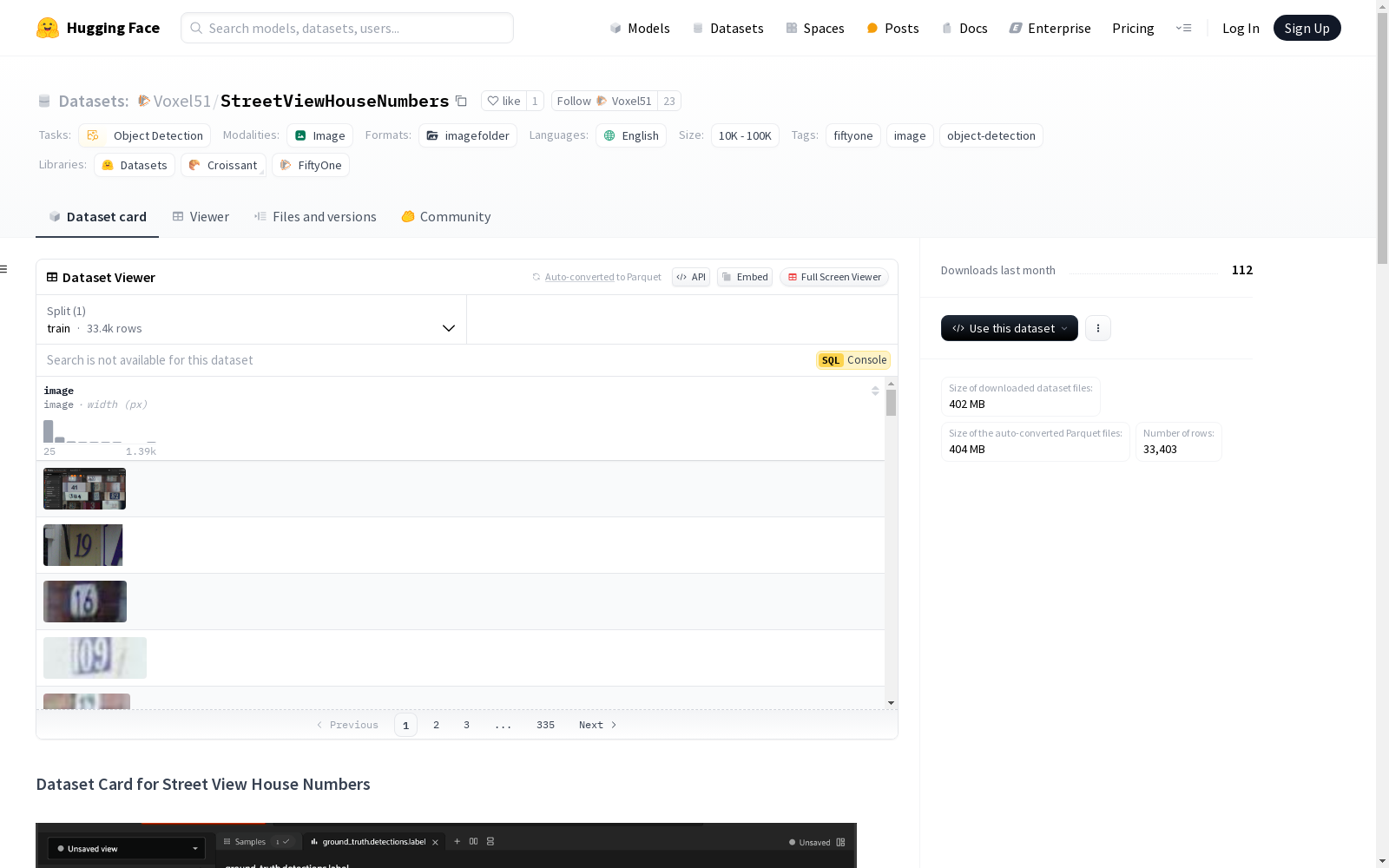
Task: Click the Datasets breadcrumb link
Action: [x=94, y=102]
